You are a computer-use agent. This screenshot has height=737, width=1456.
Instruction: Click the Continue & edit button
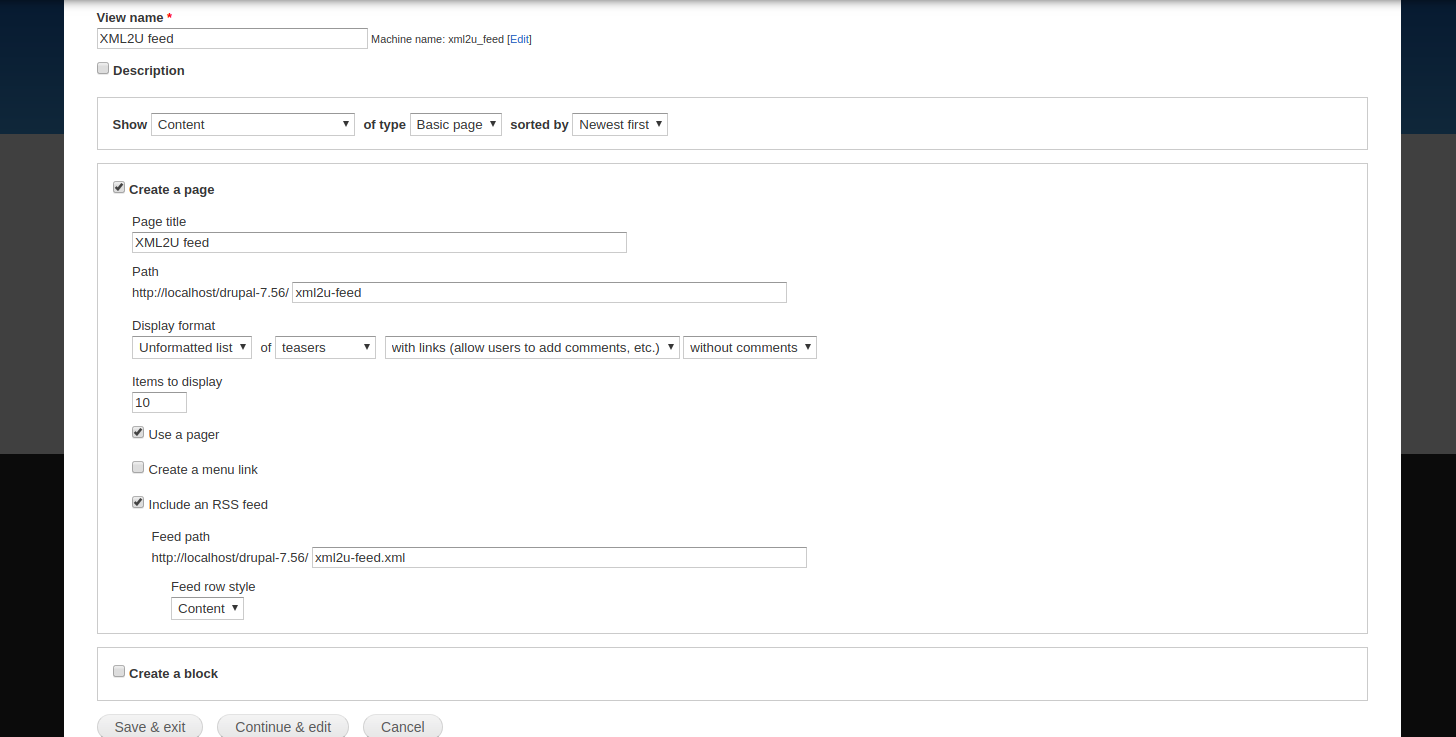283,727
